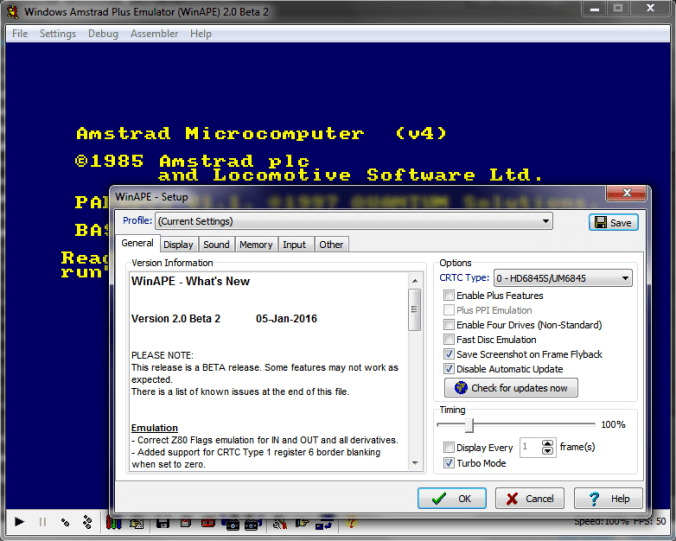Open the Assembler menu
This screenshot has width=676, height=541.
(x=155, y=33)
